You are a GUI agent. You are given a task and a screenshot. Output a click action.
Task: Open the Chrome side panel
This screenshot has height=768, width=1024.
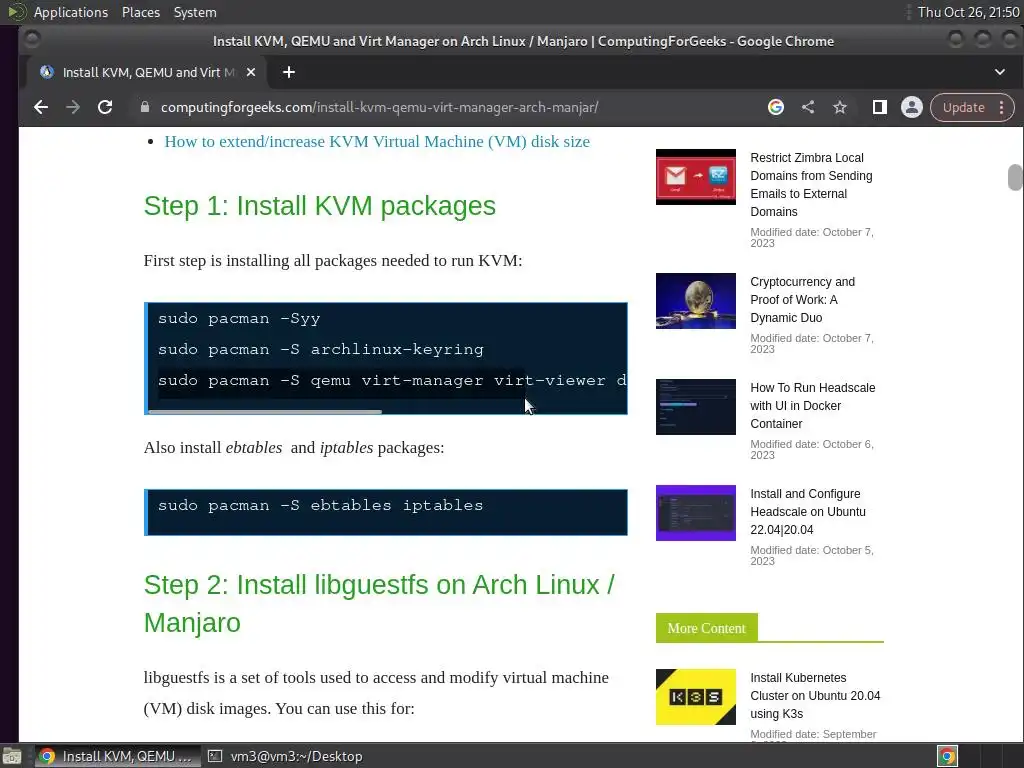tap(880, 107)
